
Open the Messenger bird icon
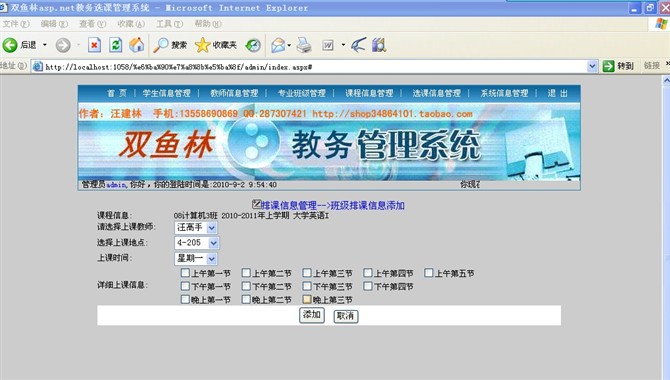(358, 45)
